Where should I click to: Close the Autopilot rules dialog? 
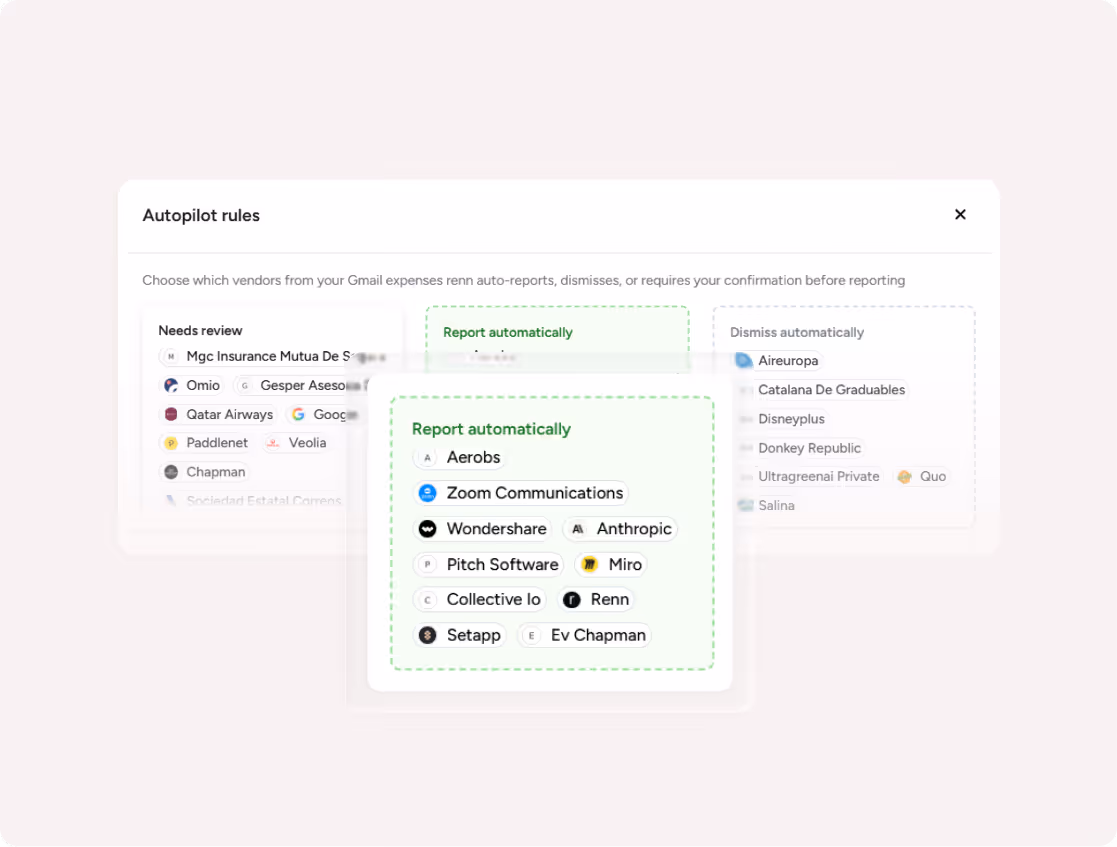click(960, 214)
